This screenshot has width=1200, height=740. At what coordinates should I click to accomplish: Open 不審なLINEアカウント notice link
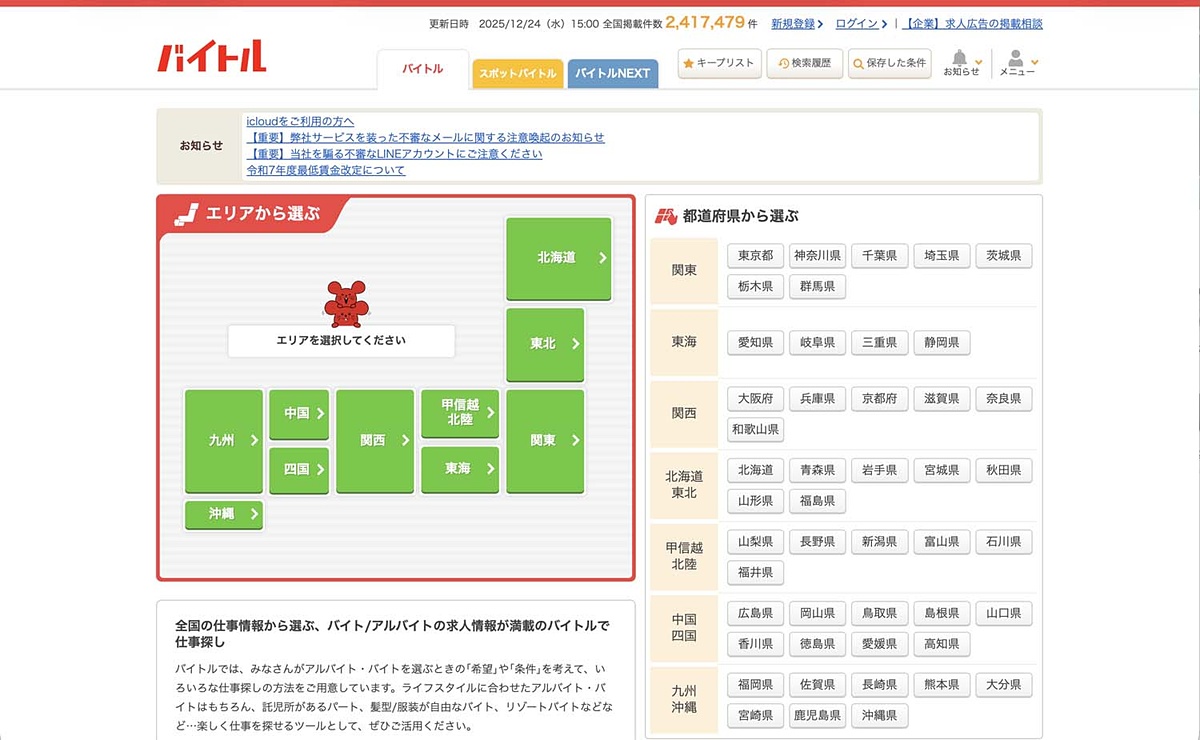coord(394,153)
